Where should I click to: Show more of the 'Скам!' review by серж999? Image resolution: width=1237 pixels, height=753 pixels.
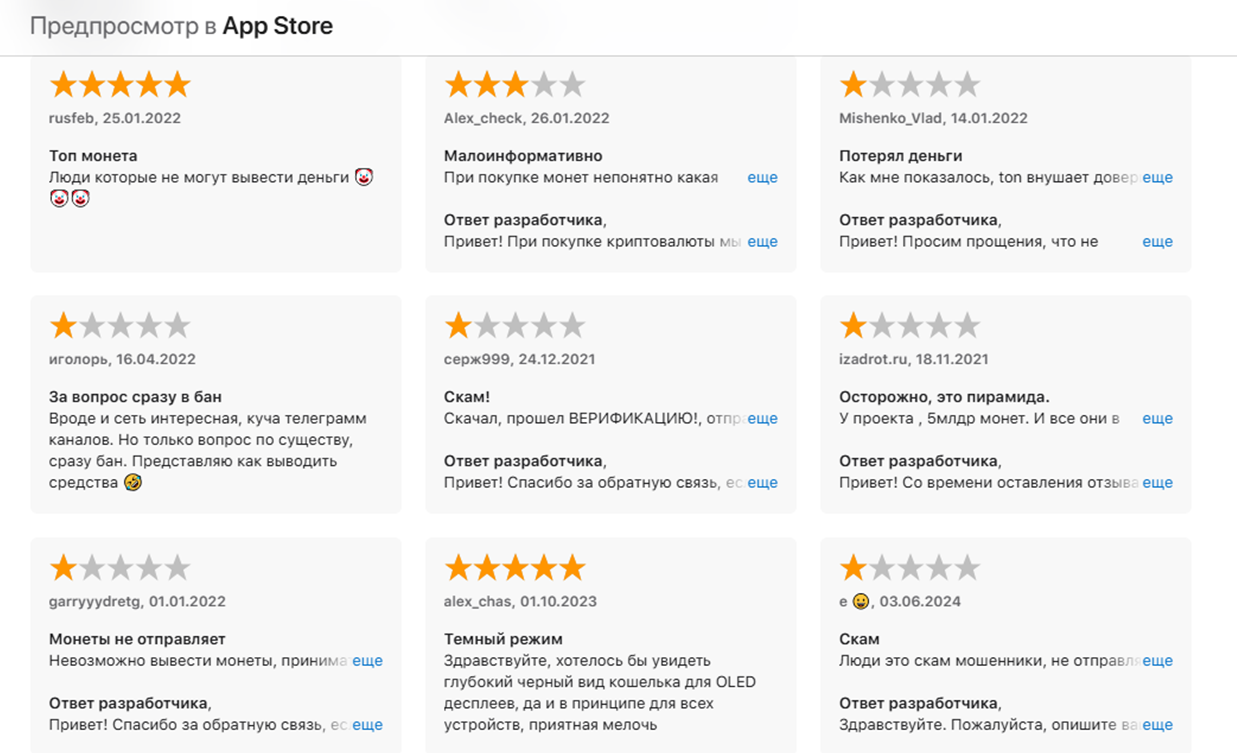tap(762, 418)
